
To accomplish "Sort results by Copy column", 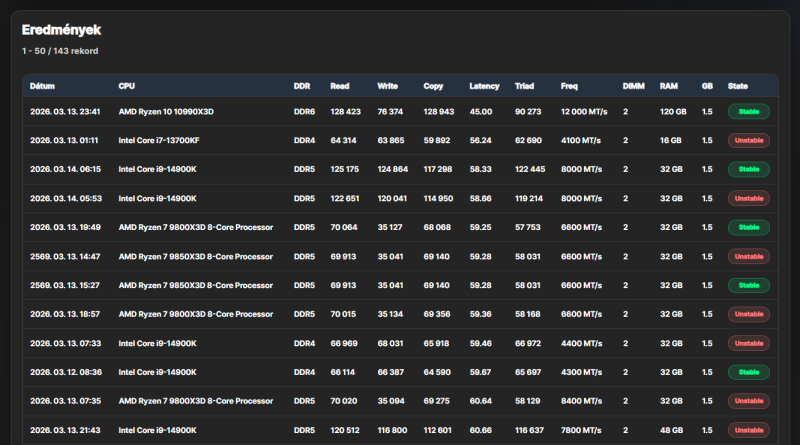I will [433, 86].
